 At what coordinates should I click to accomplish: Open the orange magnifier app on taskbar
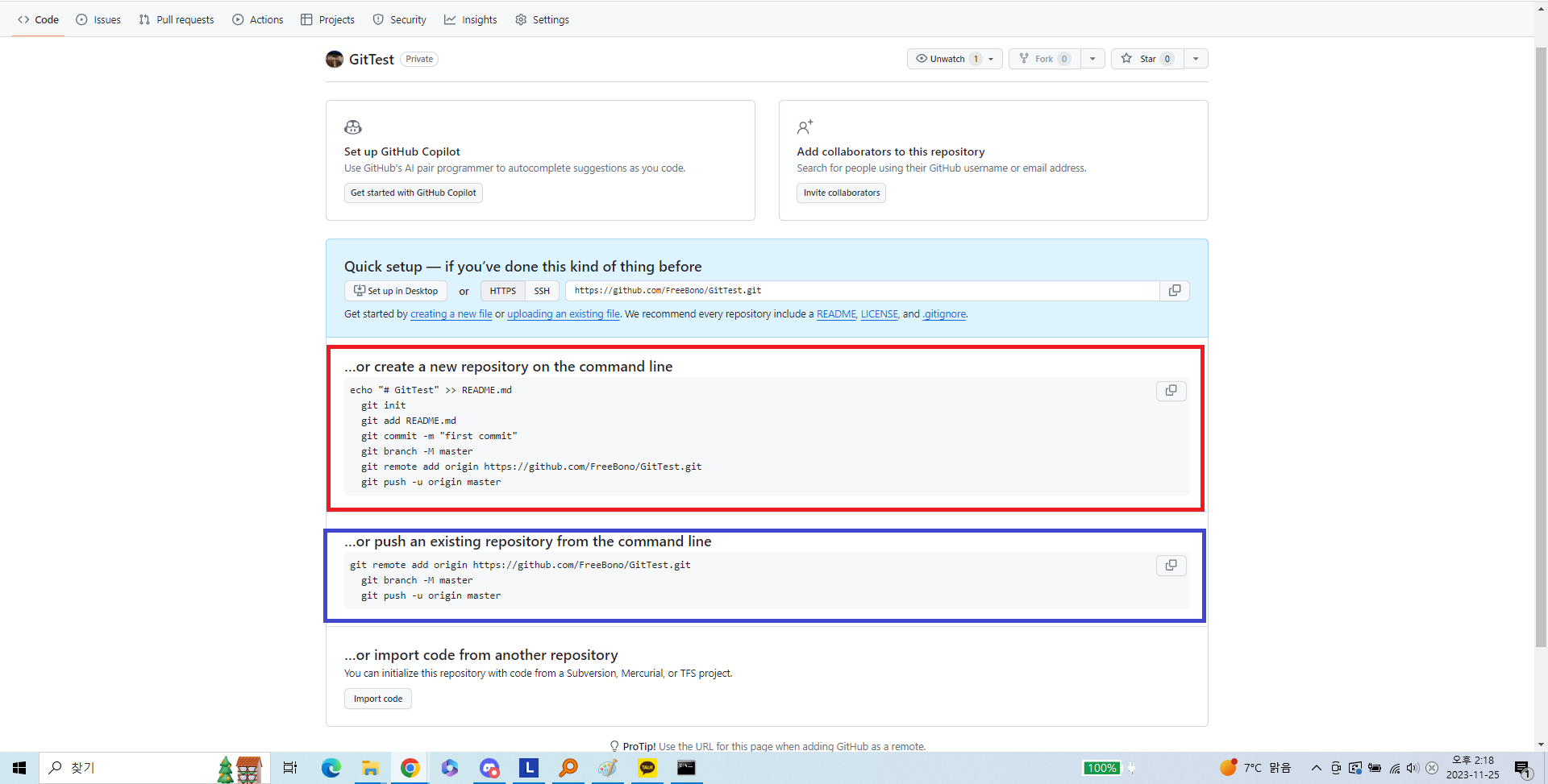tap(568, 768)
